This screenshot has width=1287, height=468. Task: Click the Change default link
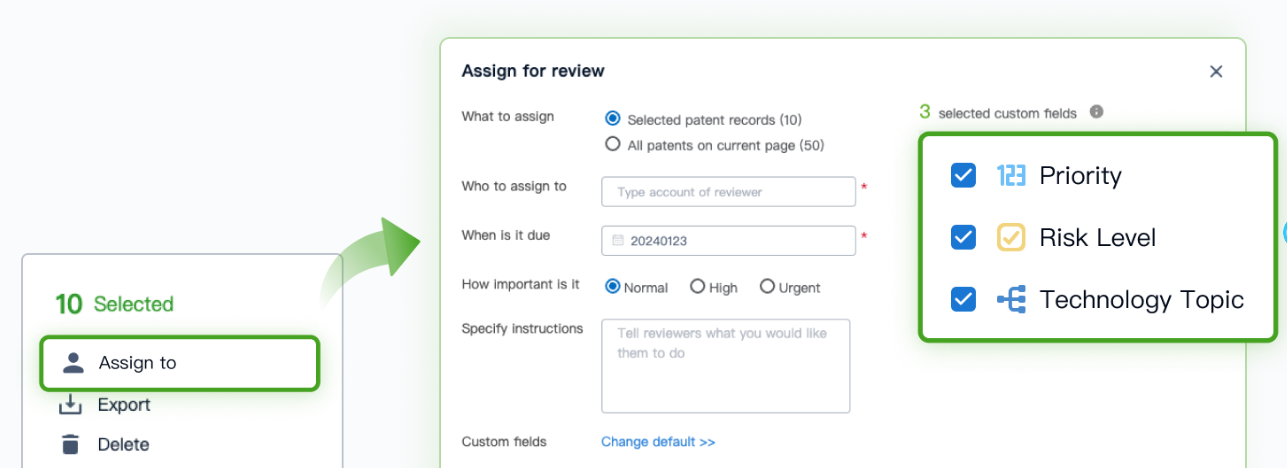coord(658,442)
